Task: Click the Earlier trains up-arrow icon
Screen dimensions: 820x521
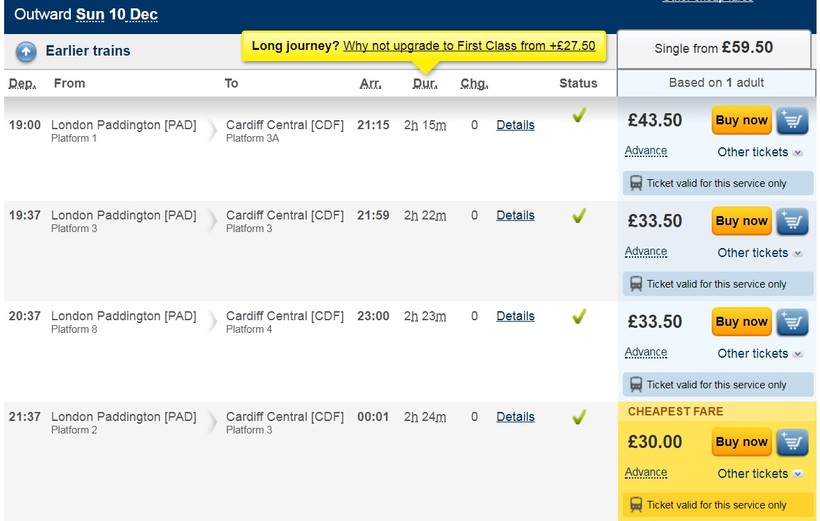Action: [26, 52]
